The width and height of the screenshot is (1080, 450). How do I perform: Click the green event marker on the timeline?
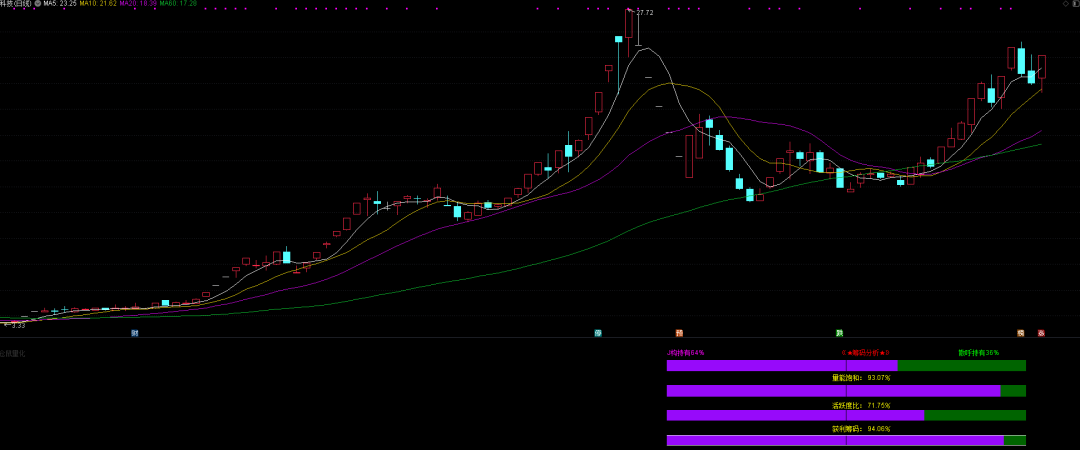click(840, 333)
